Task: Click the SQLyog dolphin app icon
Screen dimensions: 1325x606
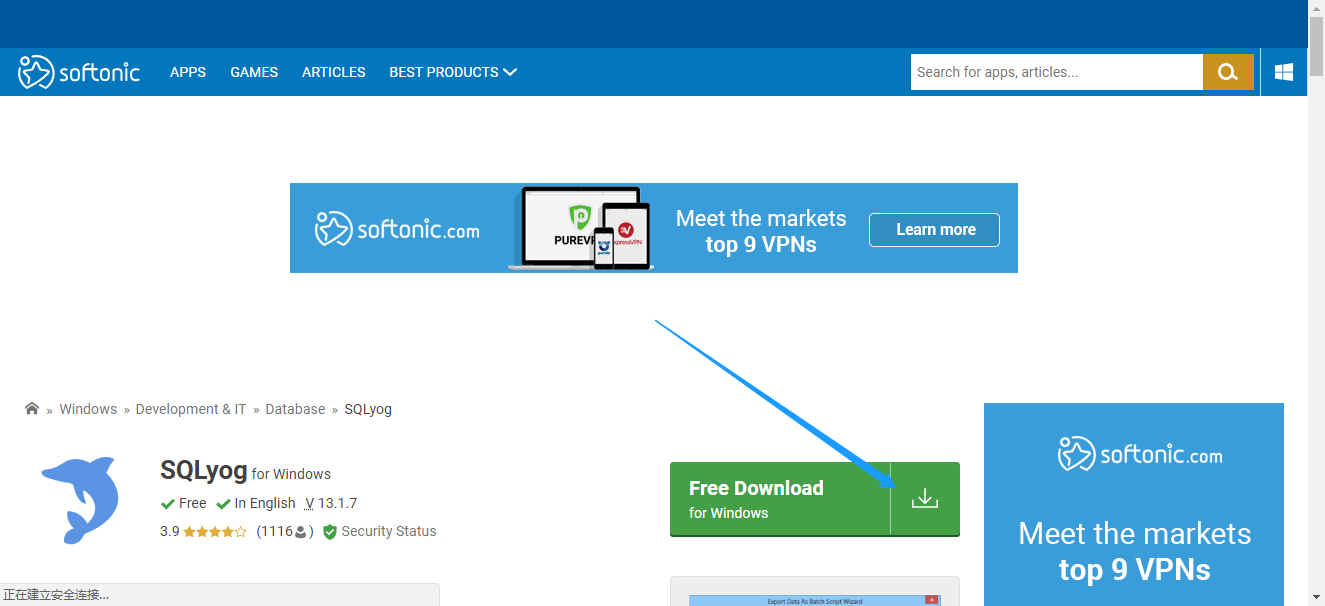Action: click(x=80, y=500)
